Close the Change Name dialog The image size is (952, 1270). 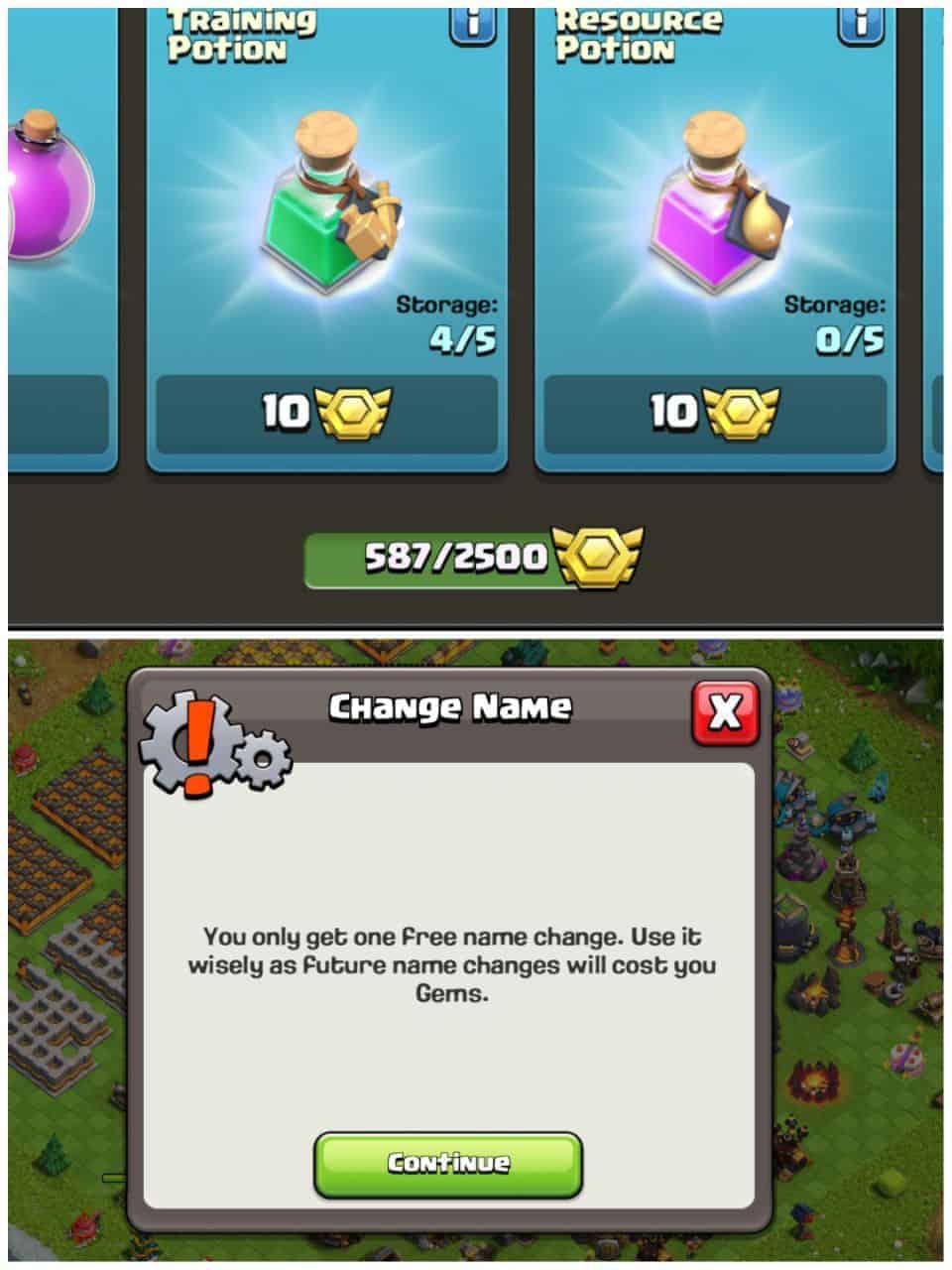(726, 711)
